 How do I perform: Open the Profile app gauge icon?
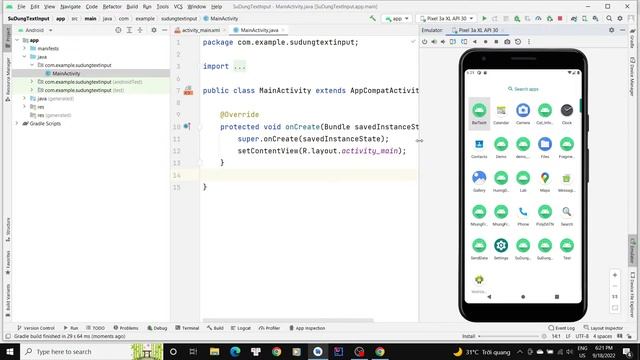point(538,18)
